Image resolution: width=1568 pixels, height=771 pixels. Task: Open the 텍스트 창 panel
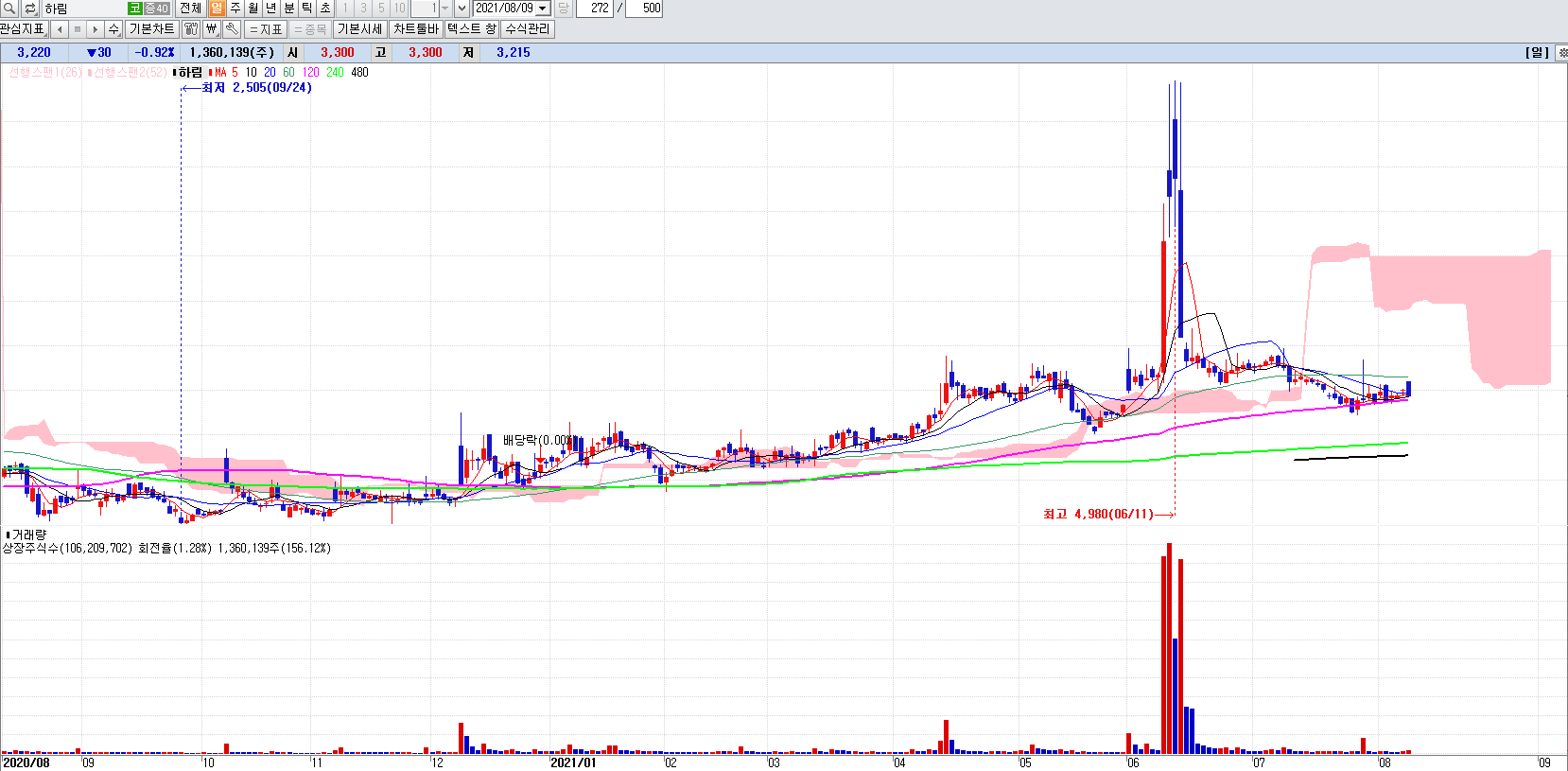point(472,29)
